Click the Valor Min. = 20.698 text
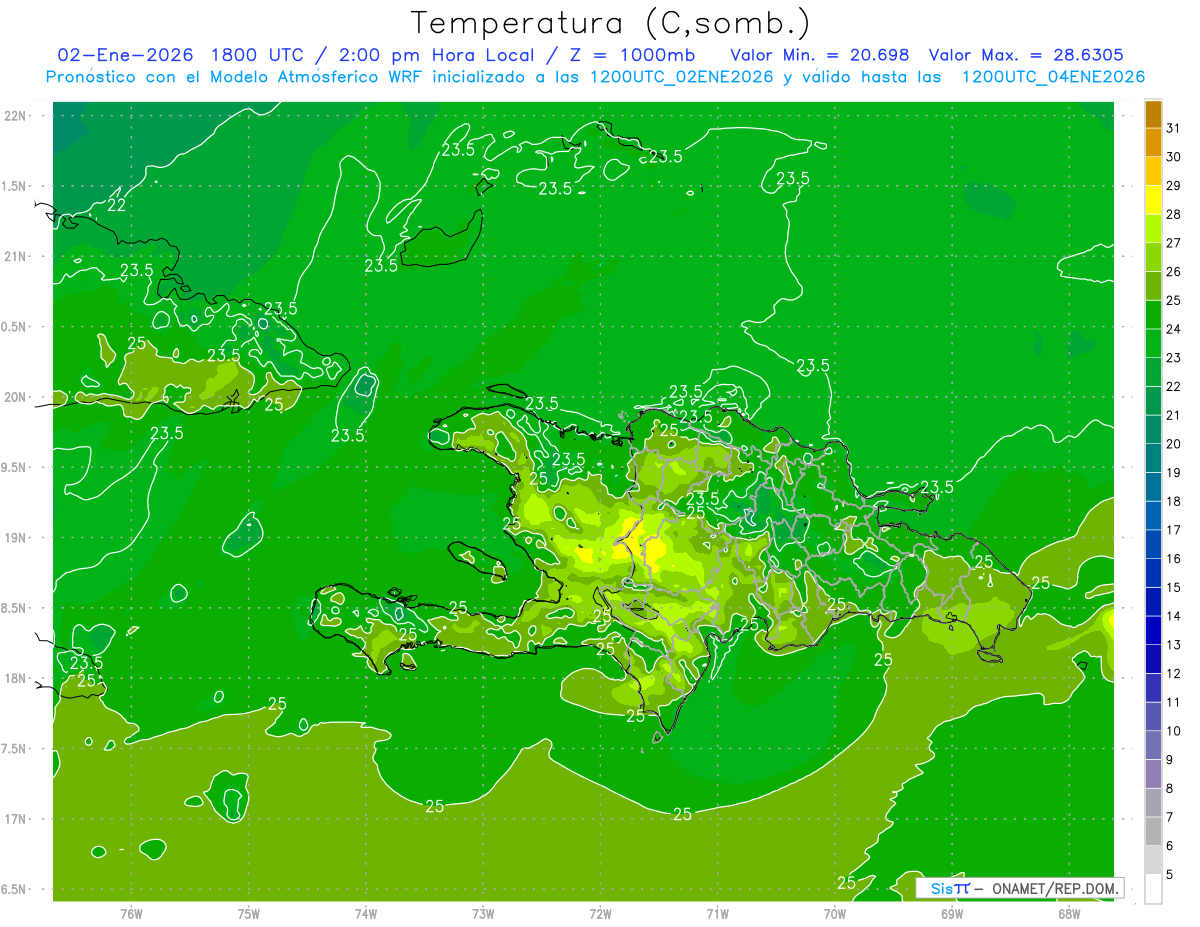The width and height of the screenshot is (1200, 927). pyautogui.click(x=820, y=55)
